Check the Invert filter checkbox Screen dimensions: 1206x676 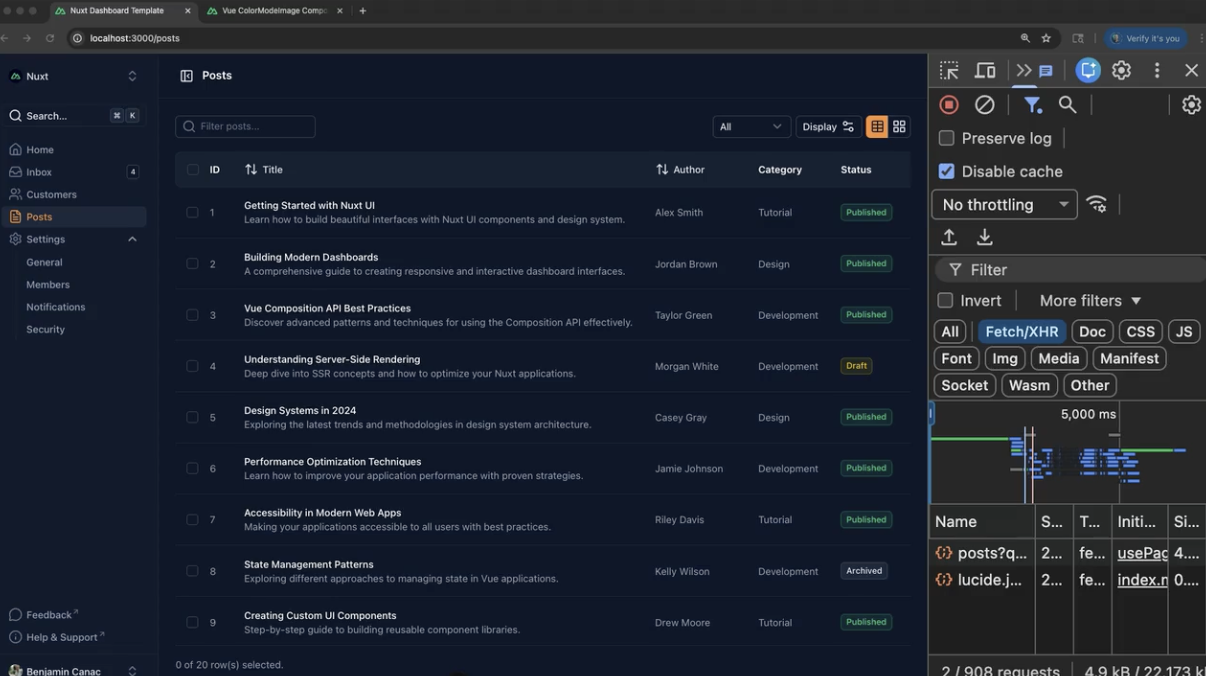click(945, 300)
